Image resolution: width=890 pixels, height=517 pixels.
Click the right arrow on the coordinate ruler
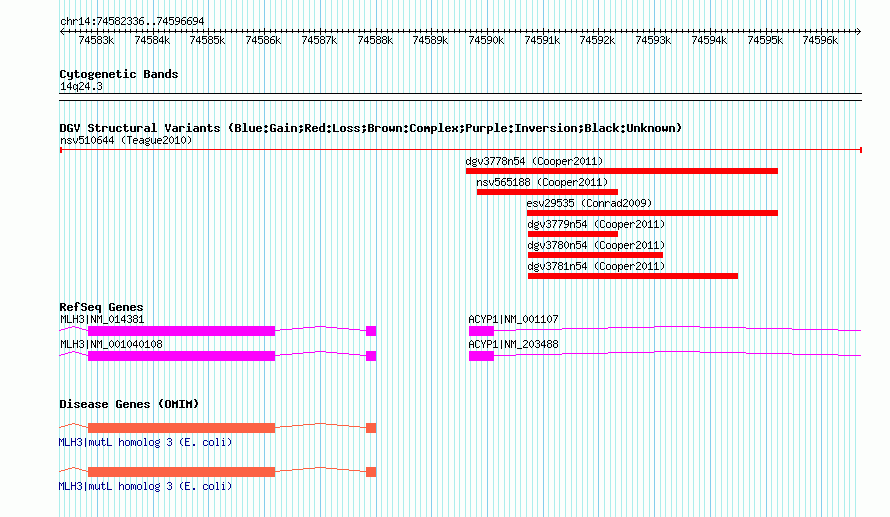coord(859,32)
